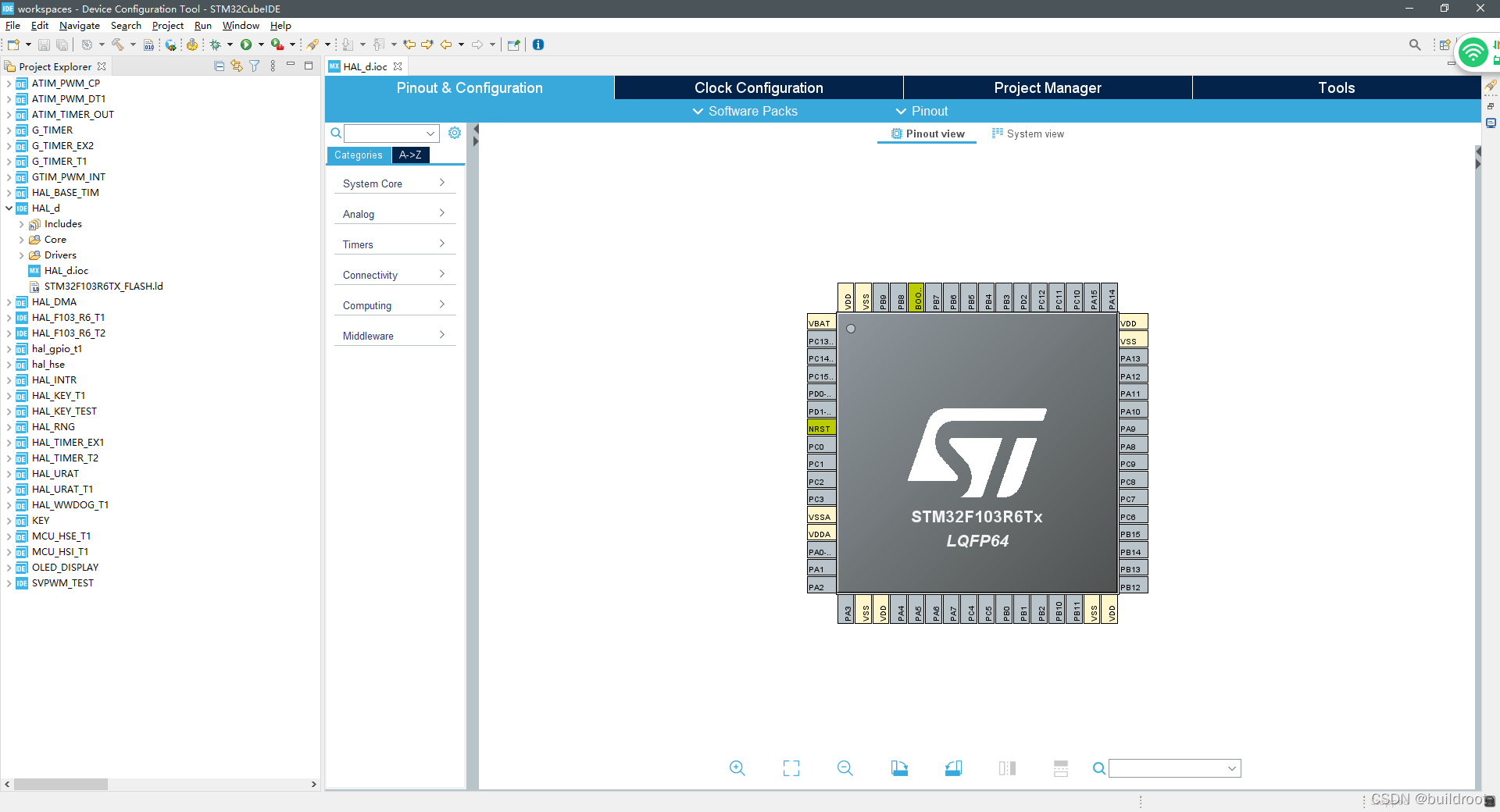Expand System Core category
This screenshot has width=1500, height=812.
[395, 183]
